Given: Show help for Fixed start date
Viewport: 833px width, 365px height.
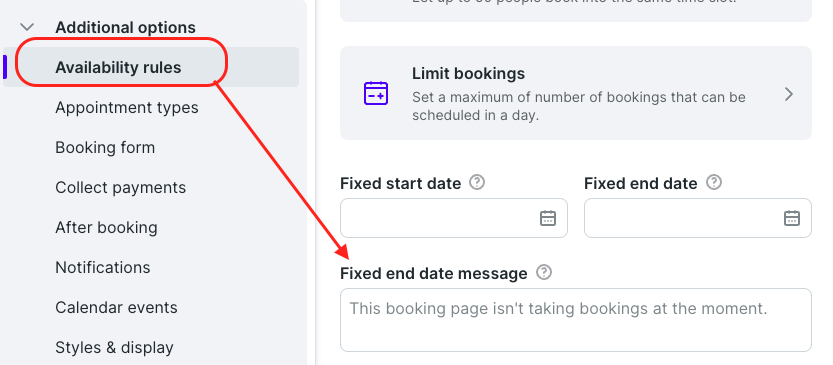Looking at the screenshot, I should tap(477, 183).
